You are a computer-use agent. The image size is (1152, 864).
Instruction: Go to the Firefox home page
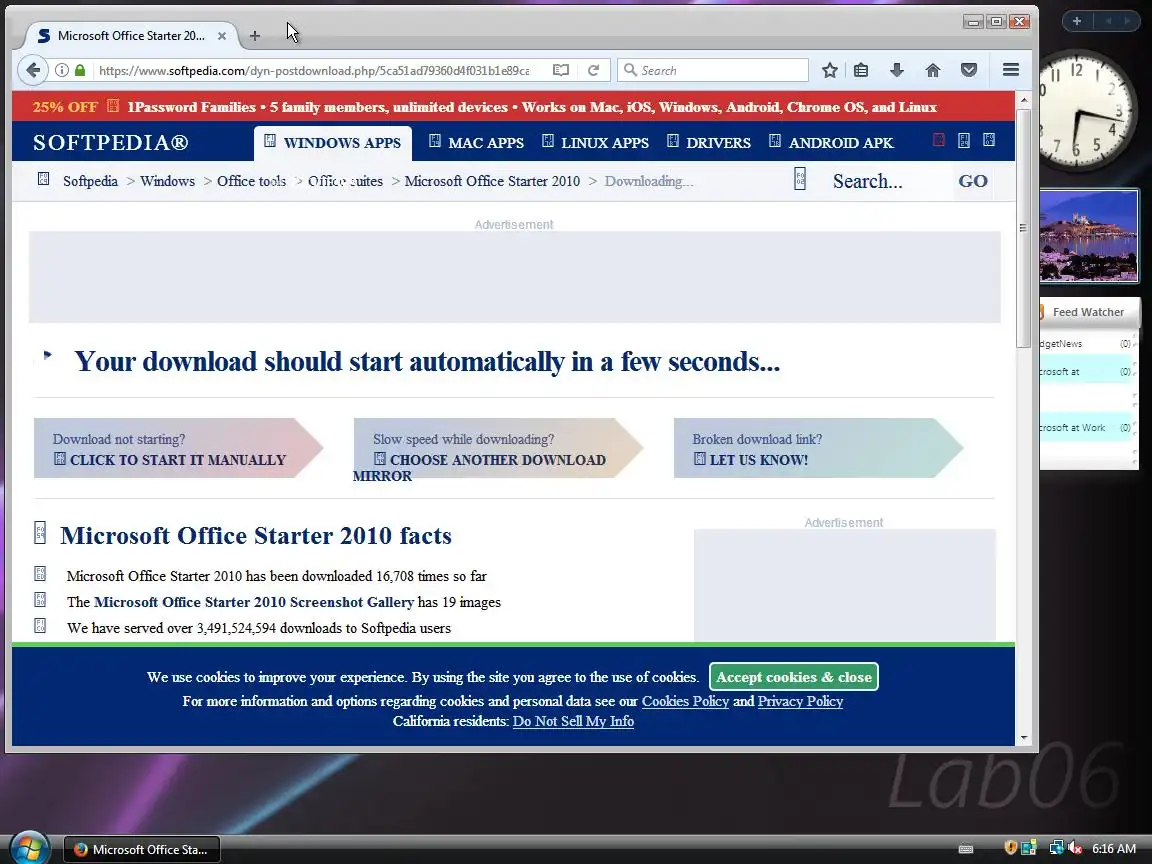pos(932,70)
